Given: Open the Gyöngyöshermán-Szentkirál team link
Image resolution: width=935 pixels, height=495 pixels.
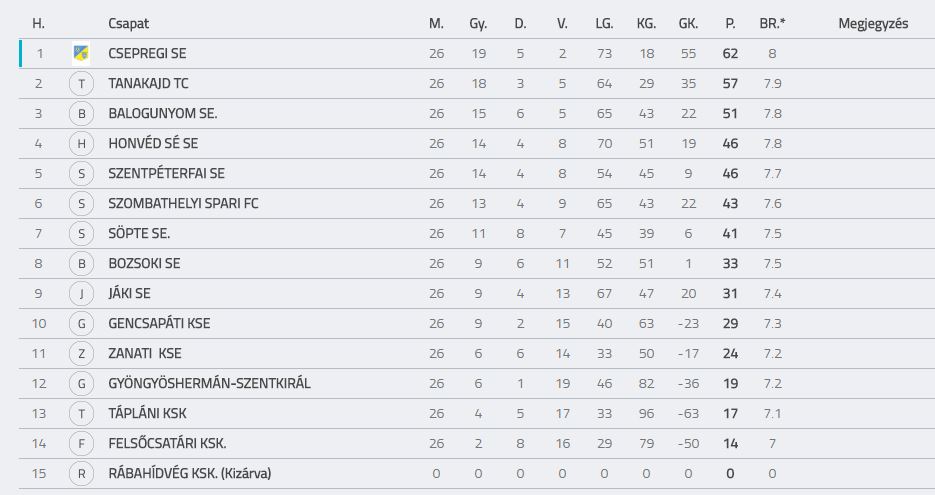Looking at the screenshot, I should [x=209, y=383].
